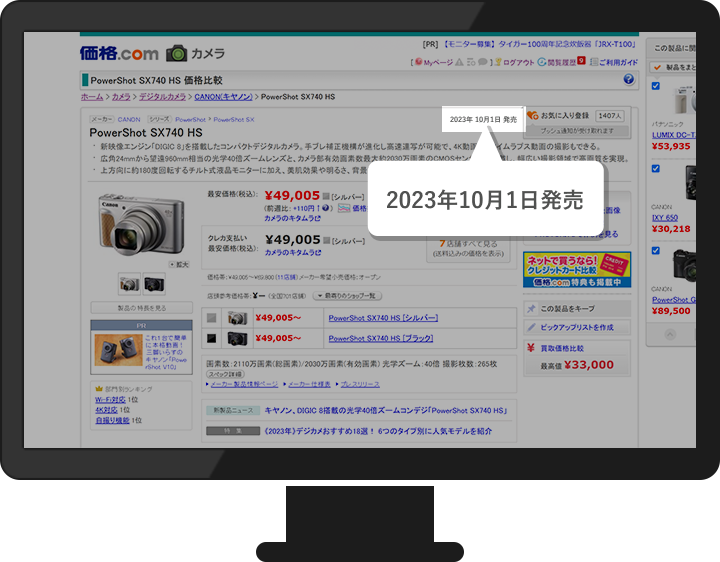Screen dimensions: 720x562
Task: Click the gray swatch beside the red ¥49,005
Action: point(326,197)
